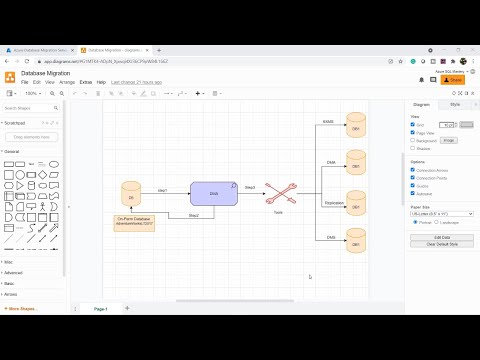Select the cylinder shape in General palette

coord(31,186)
